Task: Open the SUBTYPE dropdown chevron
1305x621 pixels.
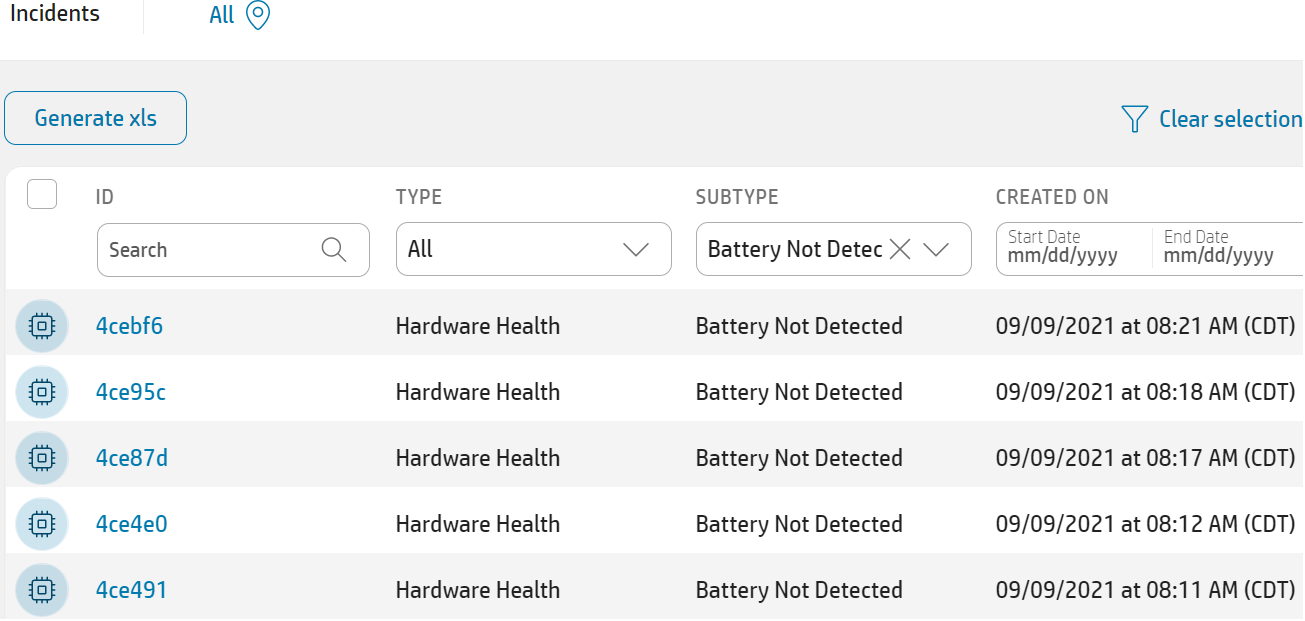Action: pos(937,249)
